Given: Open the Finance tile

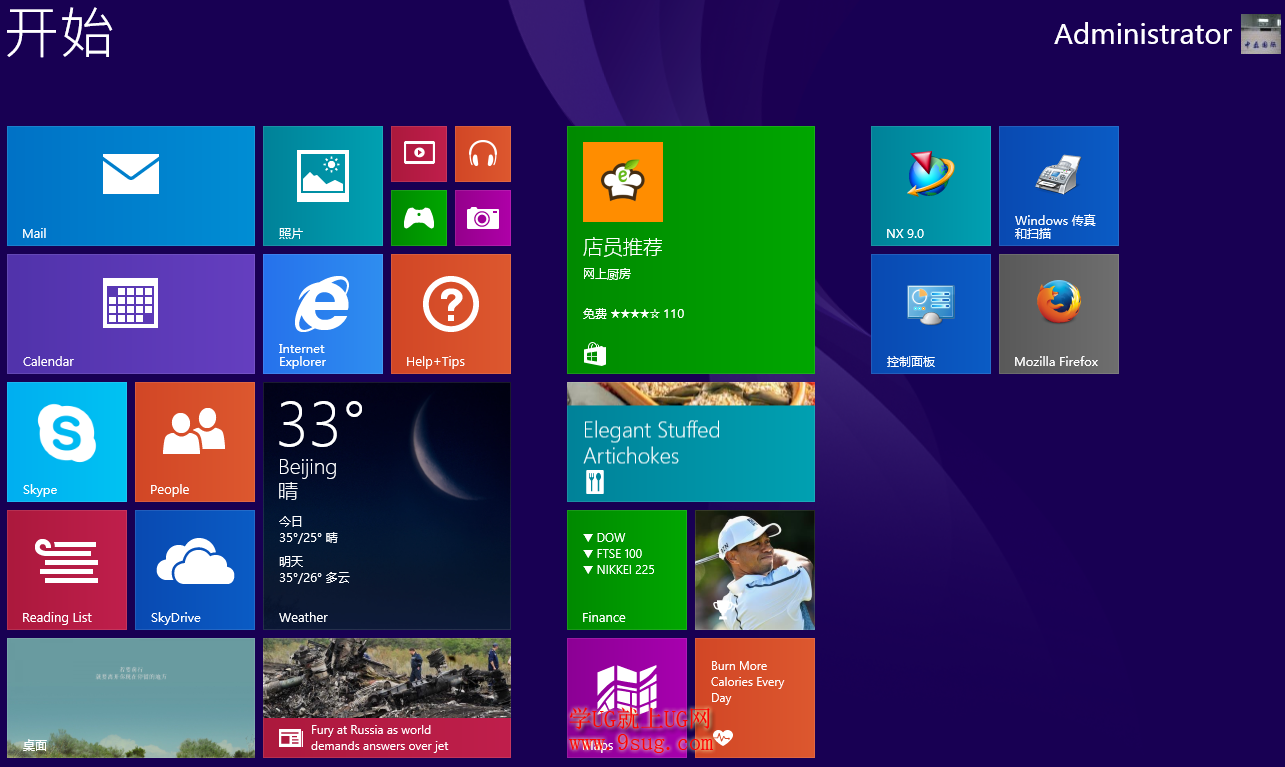Looking at the screenshot, I should pos(627,570).
